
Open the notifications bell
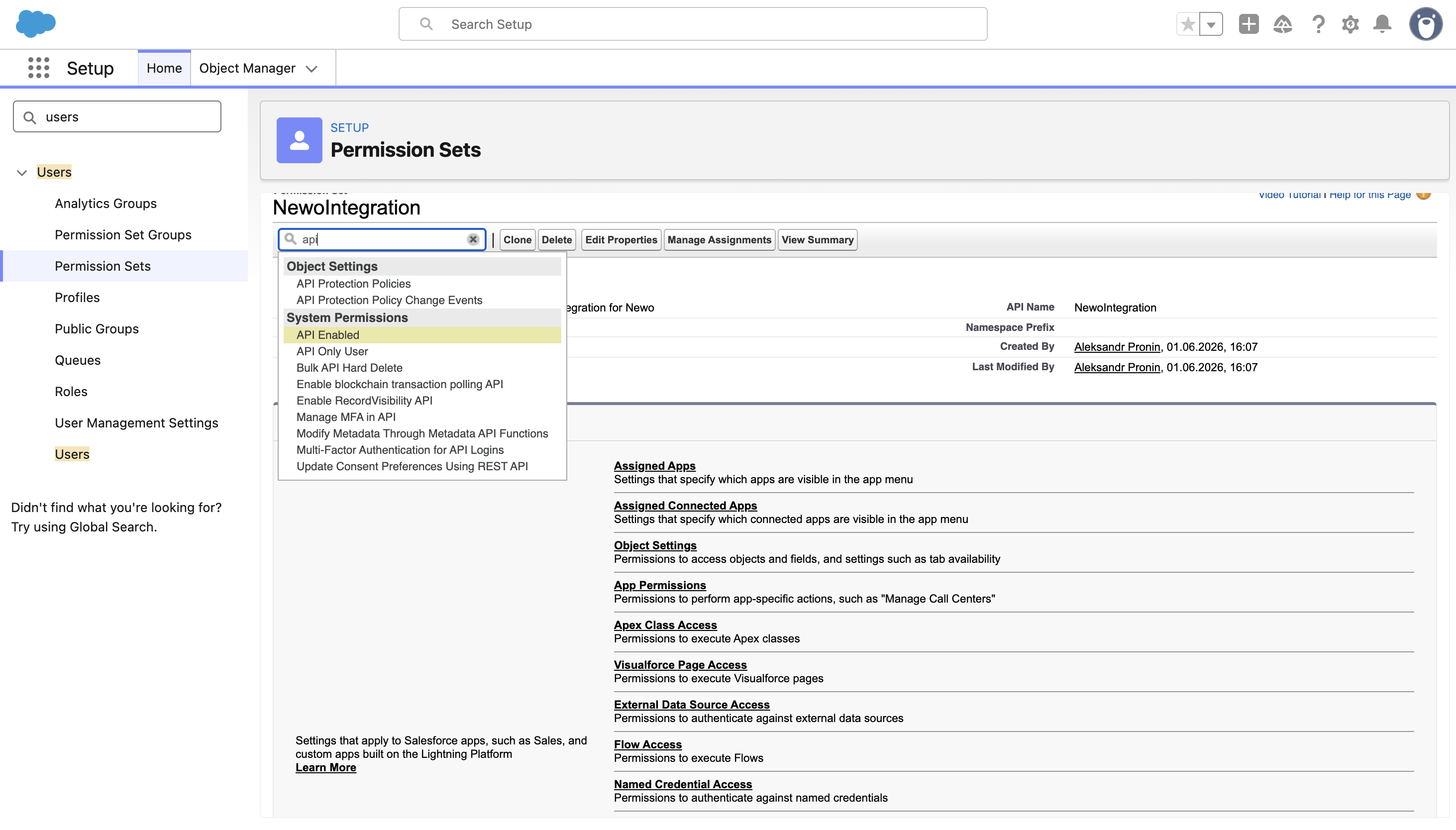pos(1382,24)
